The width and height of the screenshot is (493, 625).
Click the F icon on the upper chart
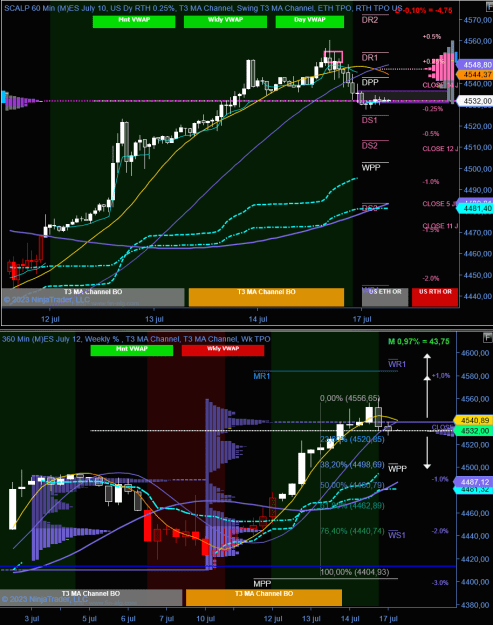[x=489, y=7]
